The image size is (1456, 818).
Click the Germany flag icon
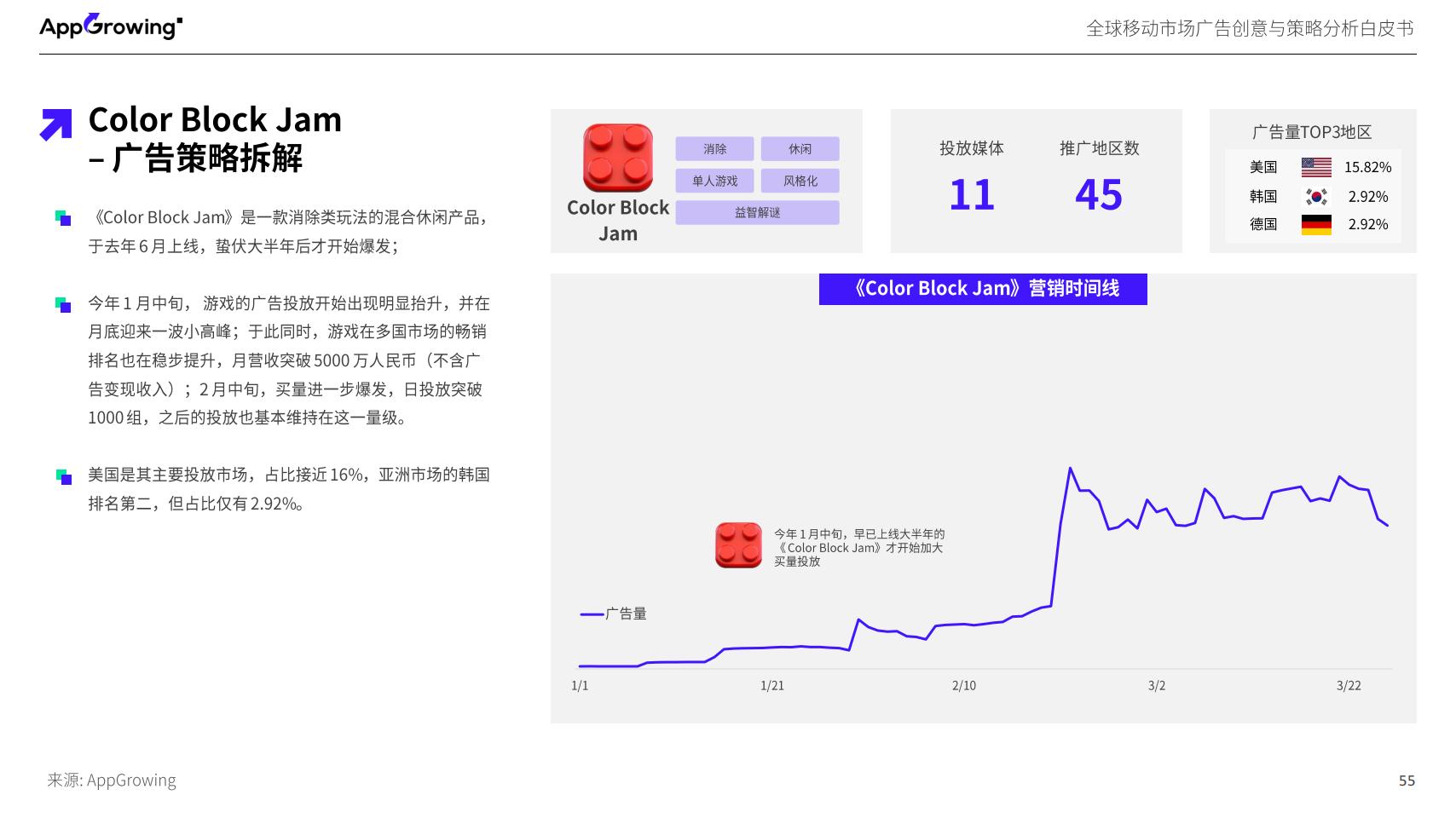click(1316, 225)
